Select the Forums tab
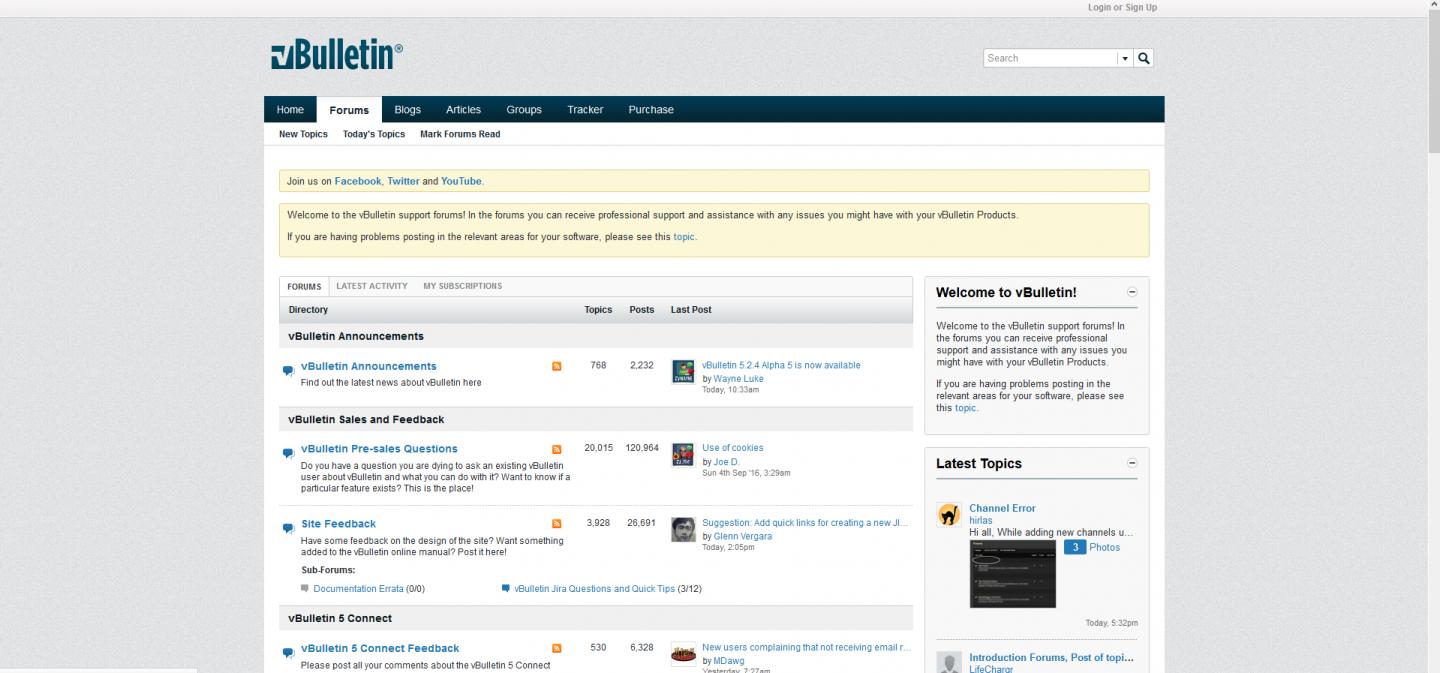The height and width of the screenshot is (673, 1440). tap(349, 110)
